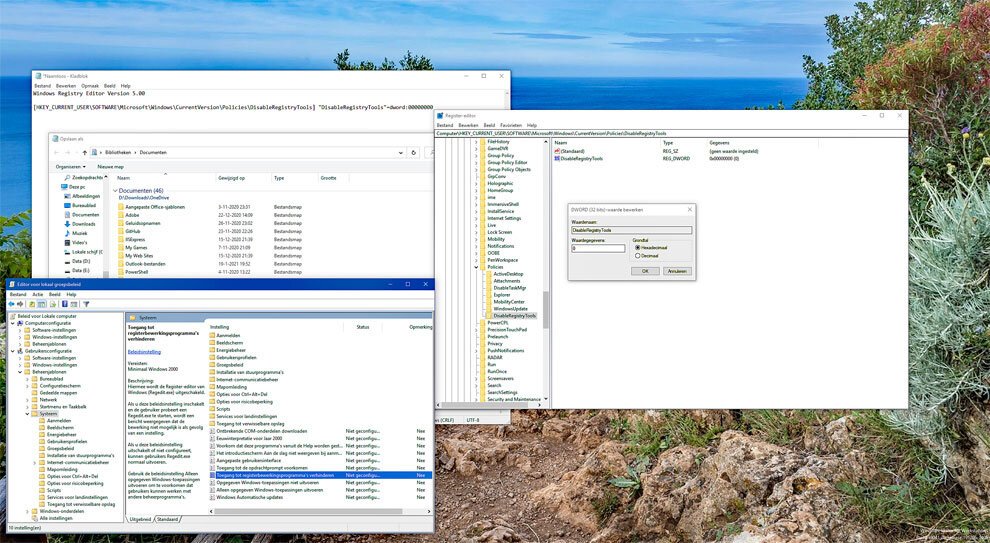Click forward arrow in Group Policy toolbar
Image resolution: width=990 pixels, height=543 pixels.
[20, 304]
